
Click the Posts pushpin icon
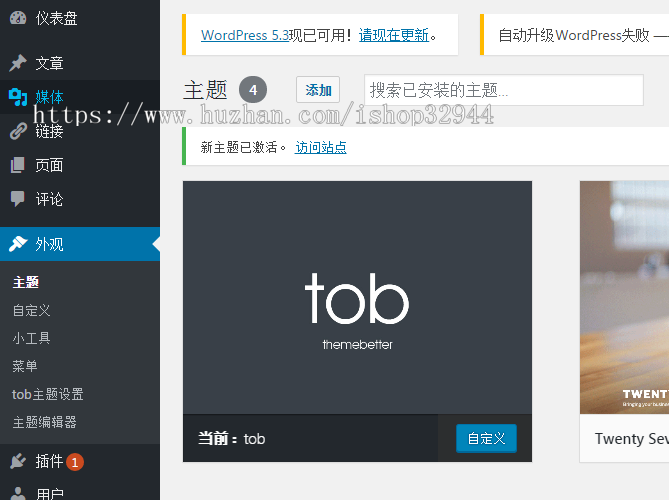(18, 63)
